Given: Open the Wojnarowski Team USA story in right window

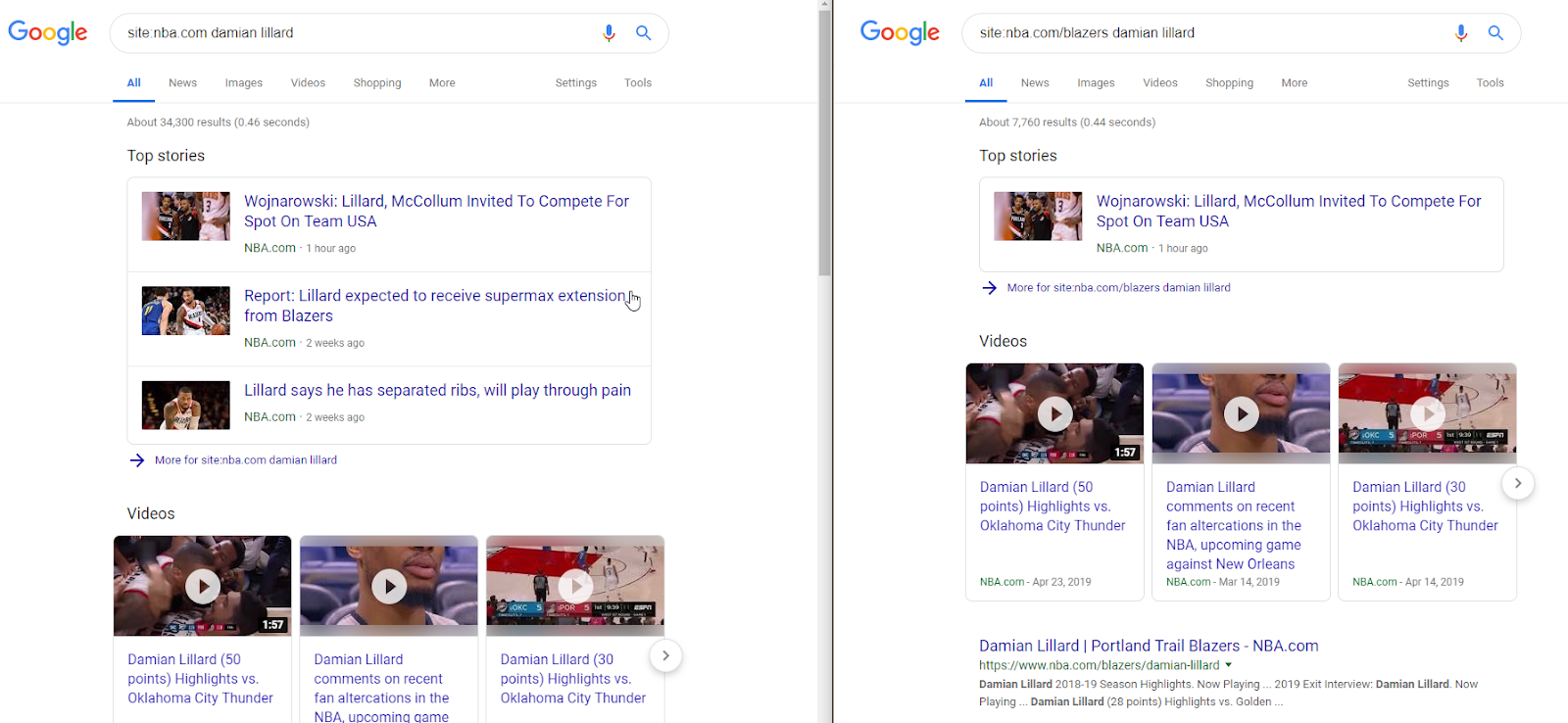Looking at the screenshot, I should 1290,212.
